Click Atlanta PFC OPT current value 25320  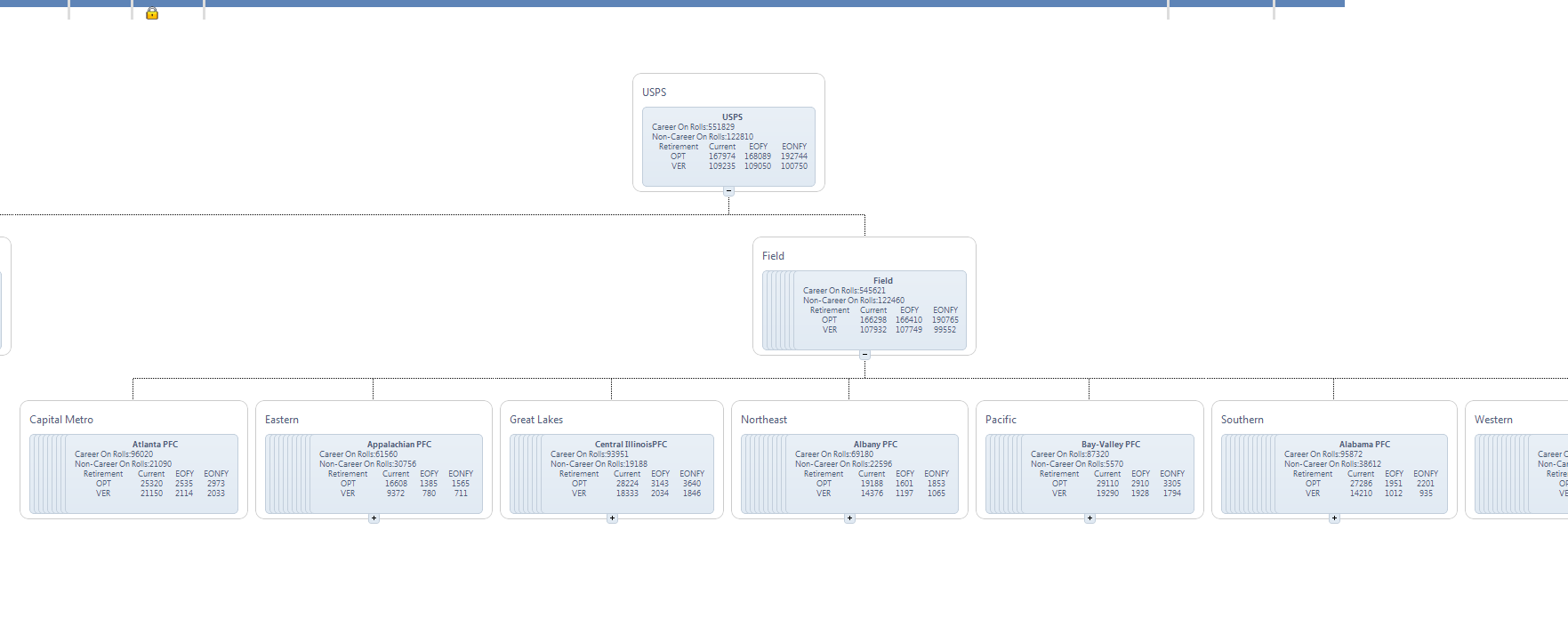(x=151, y=484)
